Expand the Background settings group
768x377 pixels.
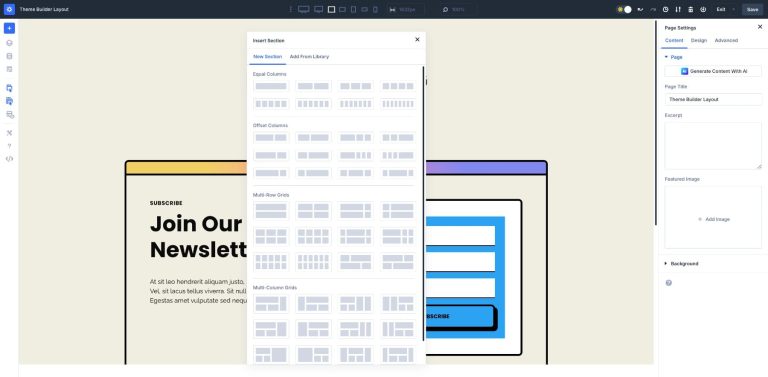point(681,263)
